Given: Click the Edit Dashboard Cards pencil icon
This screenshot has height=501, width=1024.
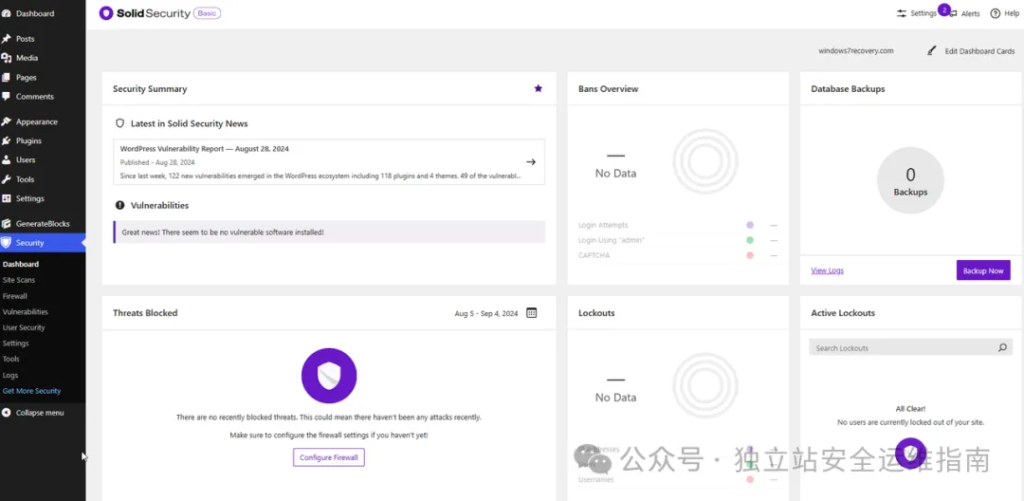Looking at the screenshot, I should pos(932,51).
